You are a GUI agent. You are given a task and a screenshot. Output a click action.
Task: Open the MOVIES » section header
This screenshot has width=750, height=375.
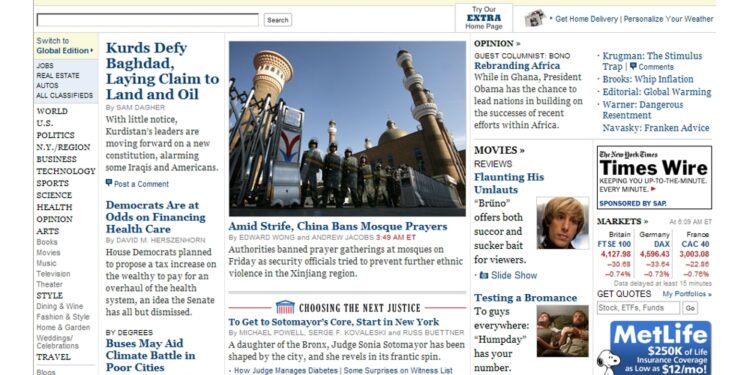tap(499, 150)
